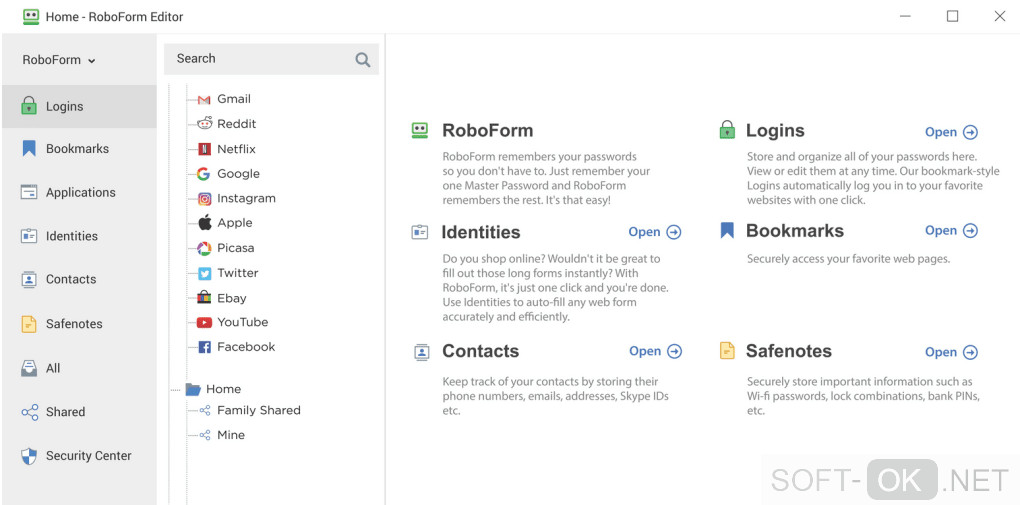Open the Identities sidebar icon

click(x=29, y=236)
